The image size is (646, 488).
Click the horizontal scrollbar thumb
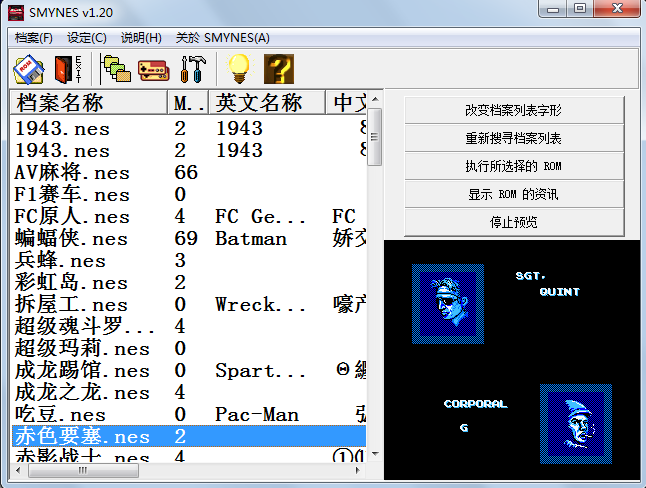pyautogui.click(x=83, y=470)
